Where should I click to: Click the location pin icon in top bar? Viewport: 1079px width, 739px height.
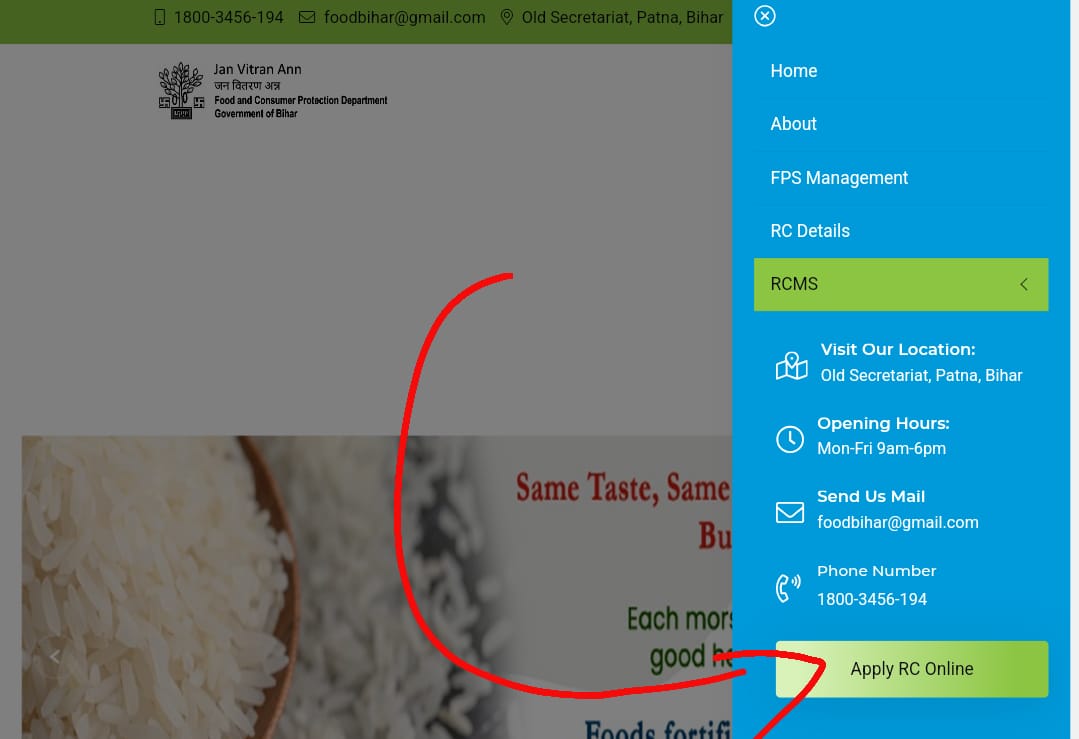coord(506,17)
